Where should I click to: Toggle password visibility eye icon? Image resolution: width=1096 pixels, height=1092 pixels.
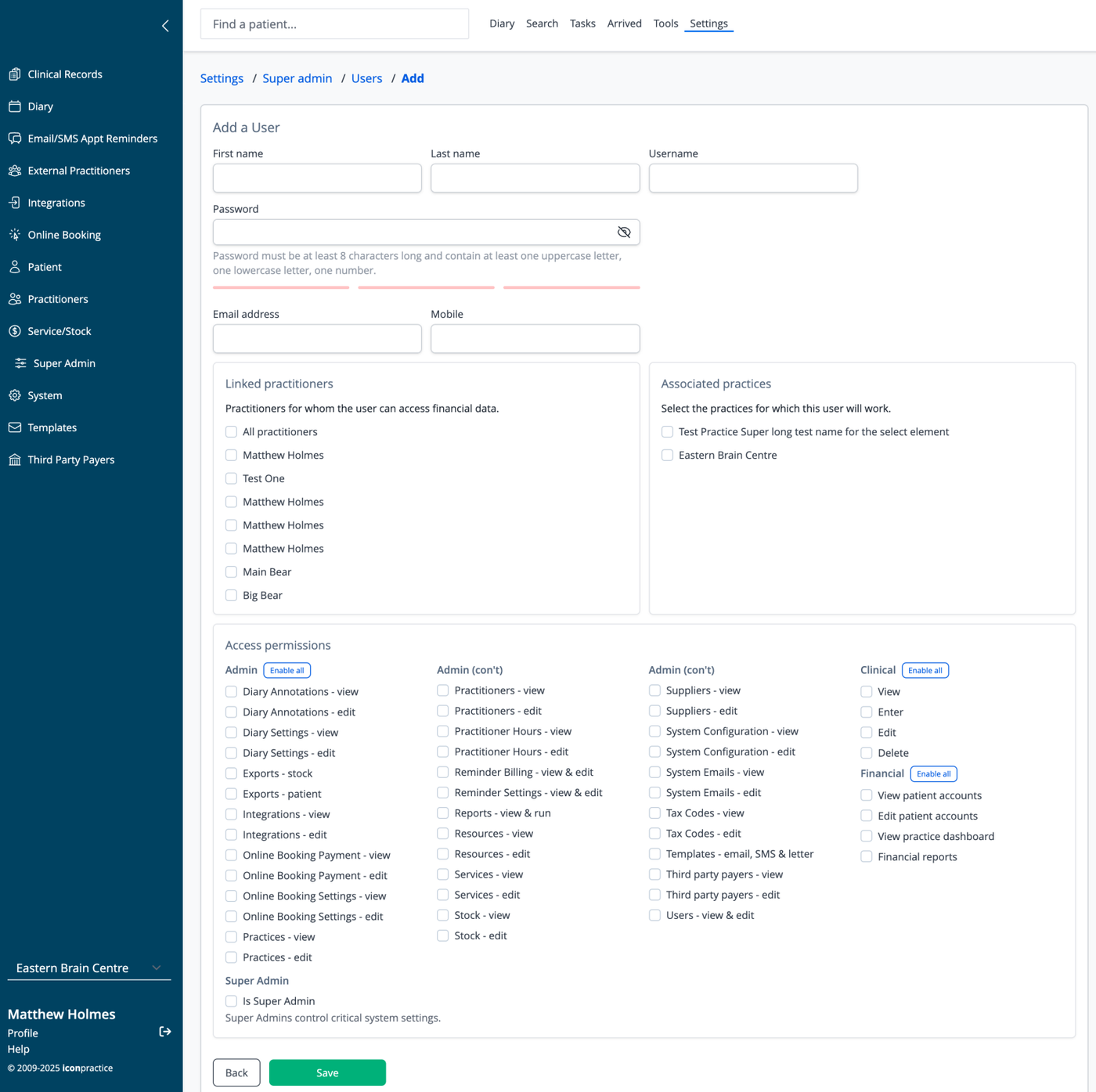pos(624,232)
